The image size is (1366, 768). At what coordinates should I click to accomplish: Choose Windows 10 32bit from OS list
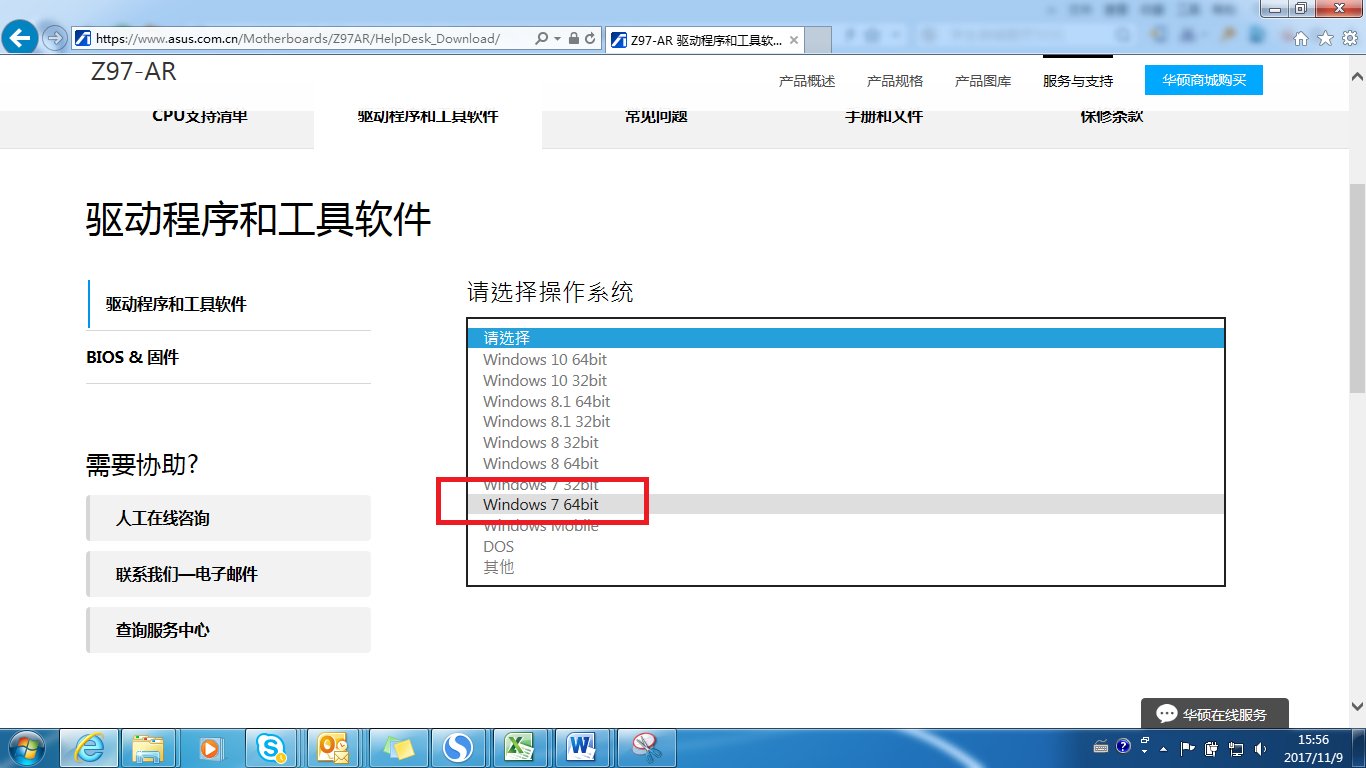pos(846,380)
